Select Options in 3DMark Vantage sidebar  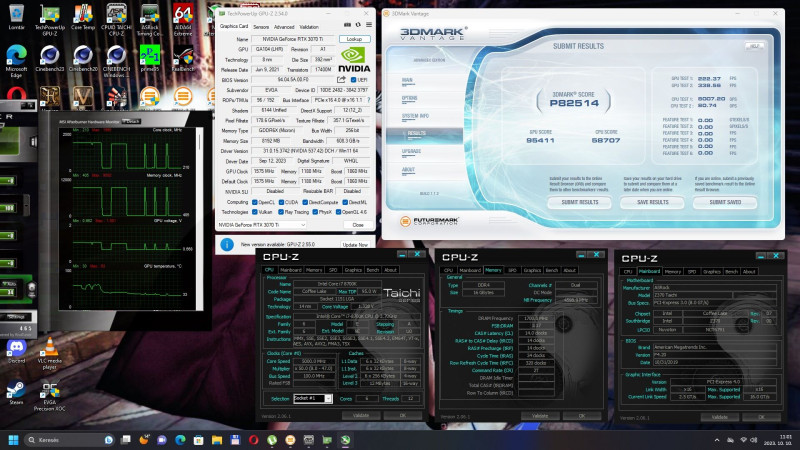tap(409, 98)
